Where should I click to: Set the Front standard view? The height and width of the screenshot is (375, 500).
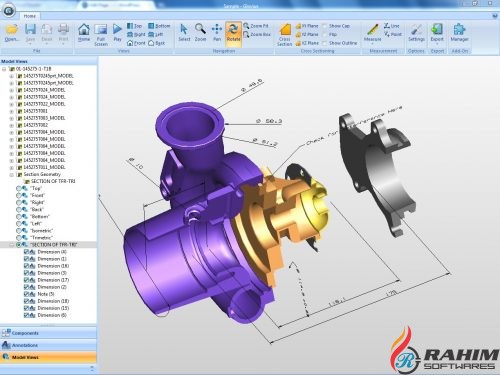coord(136,43)
